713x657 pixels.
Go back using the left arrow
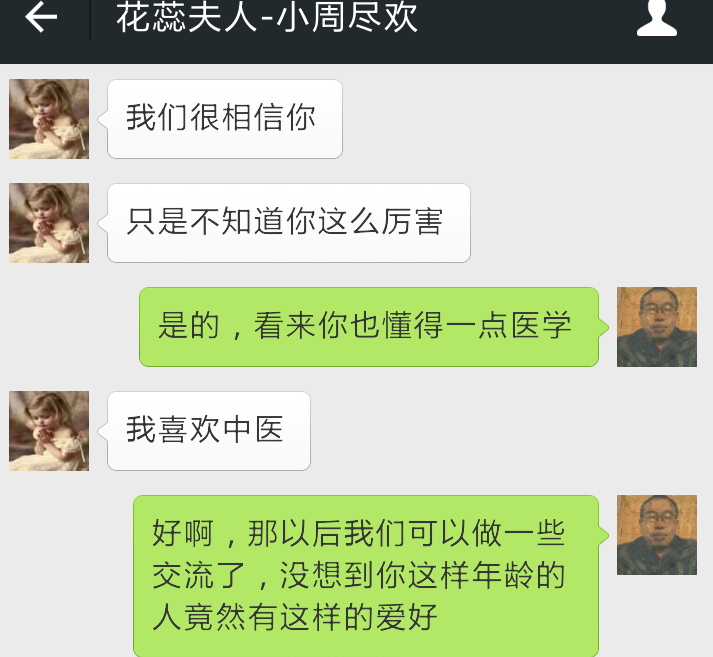pos(41,17)
